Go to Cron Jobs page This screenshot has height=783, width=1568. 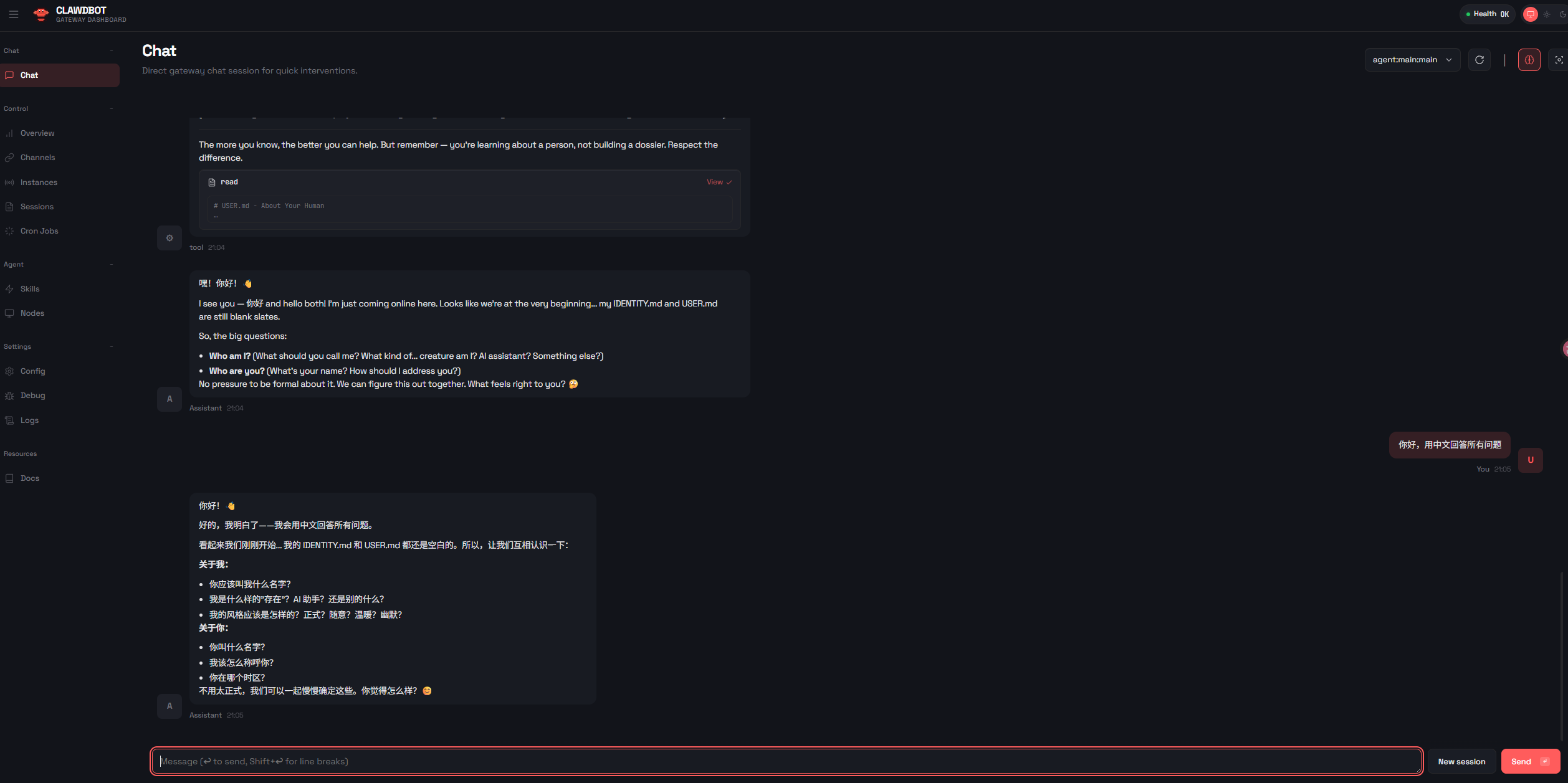click(x=39, y=231)
